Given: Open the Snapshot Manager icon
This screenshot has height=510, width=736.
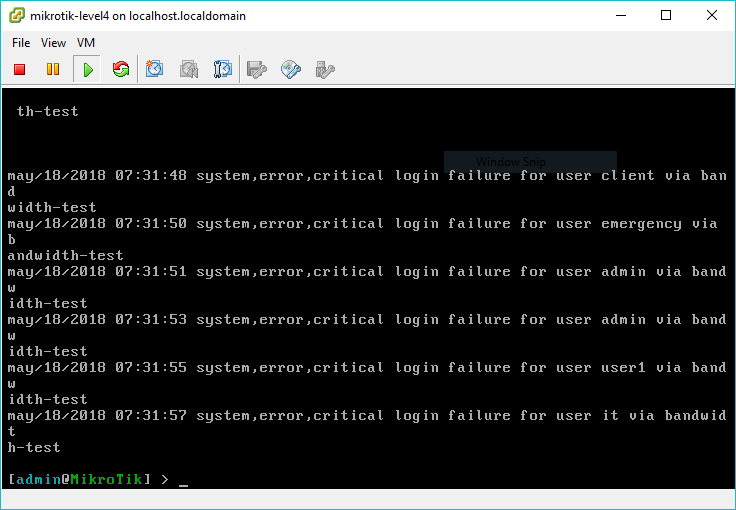Looking at the screenshot, I should click(x=223, y=69).
